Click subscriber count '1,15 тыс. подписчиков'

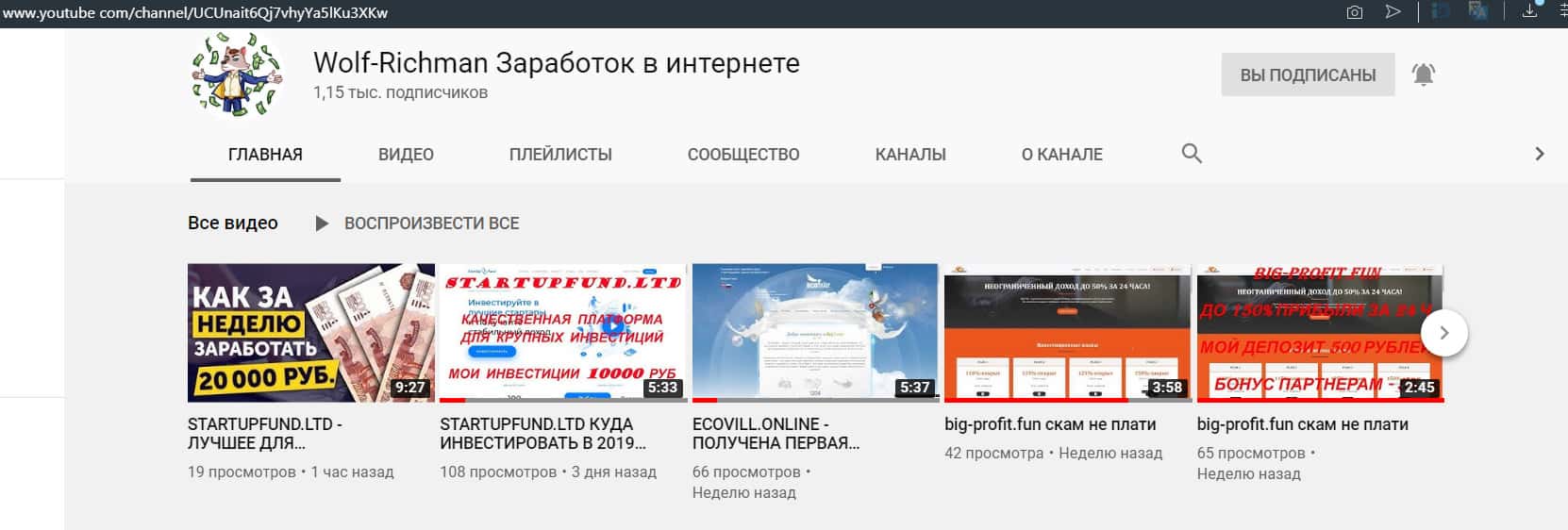tap(401, 92)
